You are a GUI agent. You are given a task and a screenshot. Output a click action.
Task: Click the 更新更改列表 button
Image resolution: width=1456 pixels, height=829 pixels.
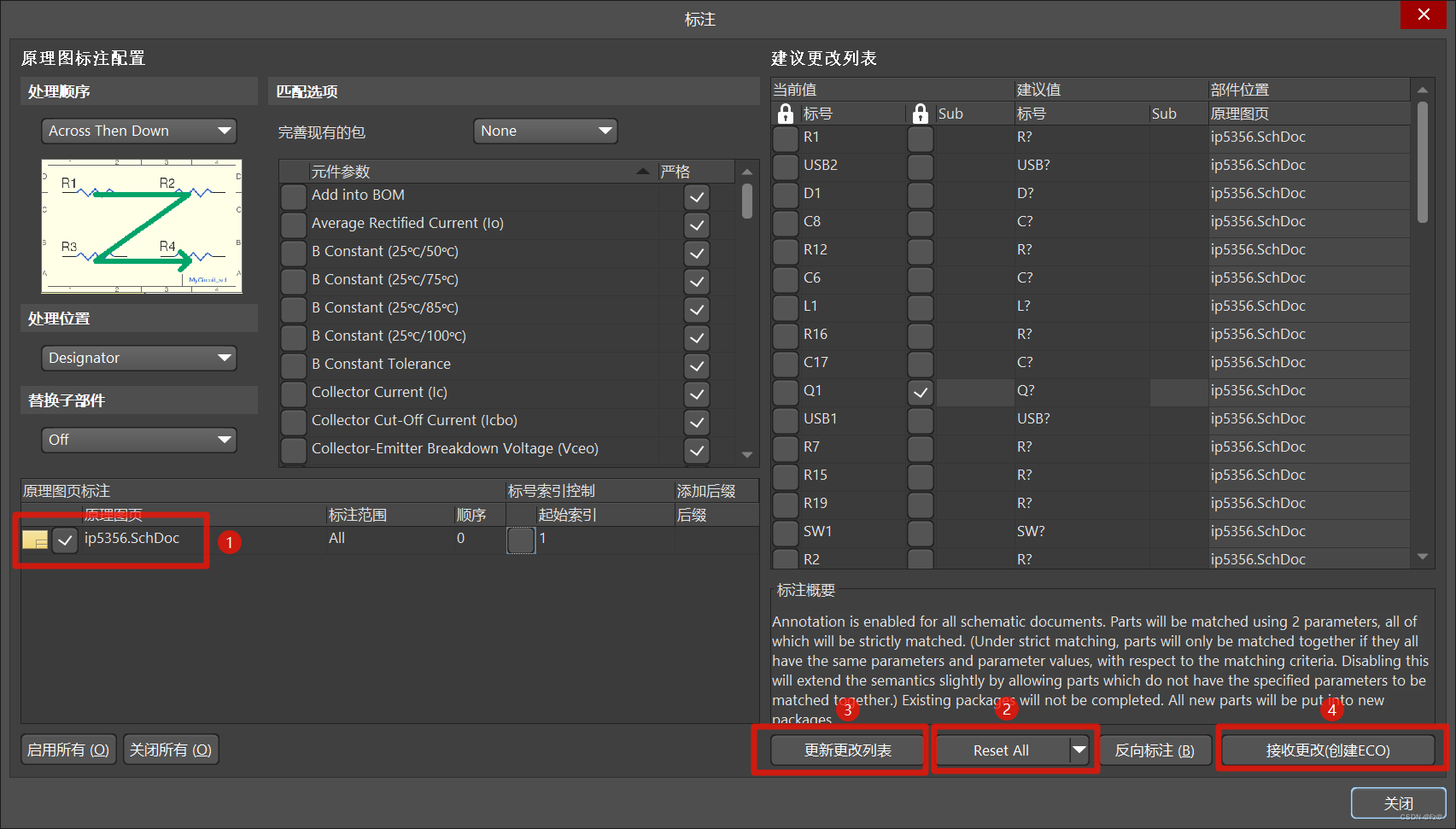[848, 750]
